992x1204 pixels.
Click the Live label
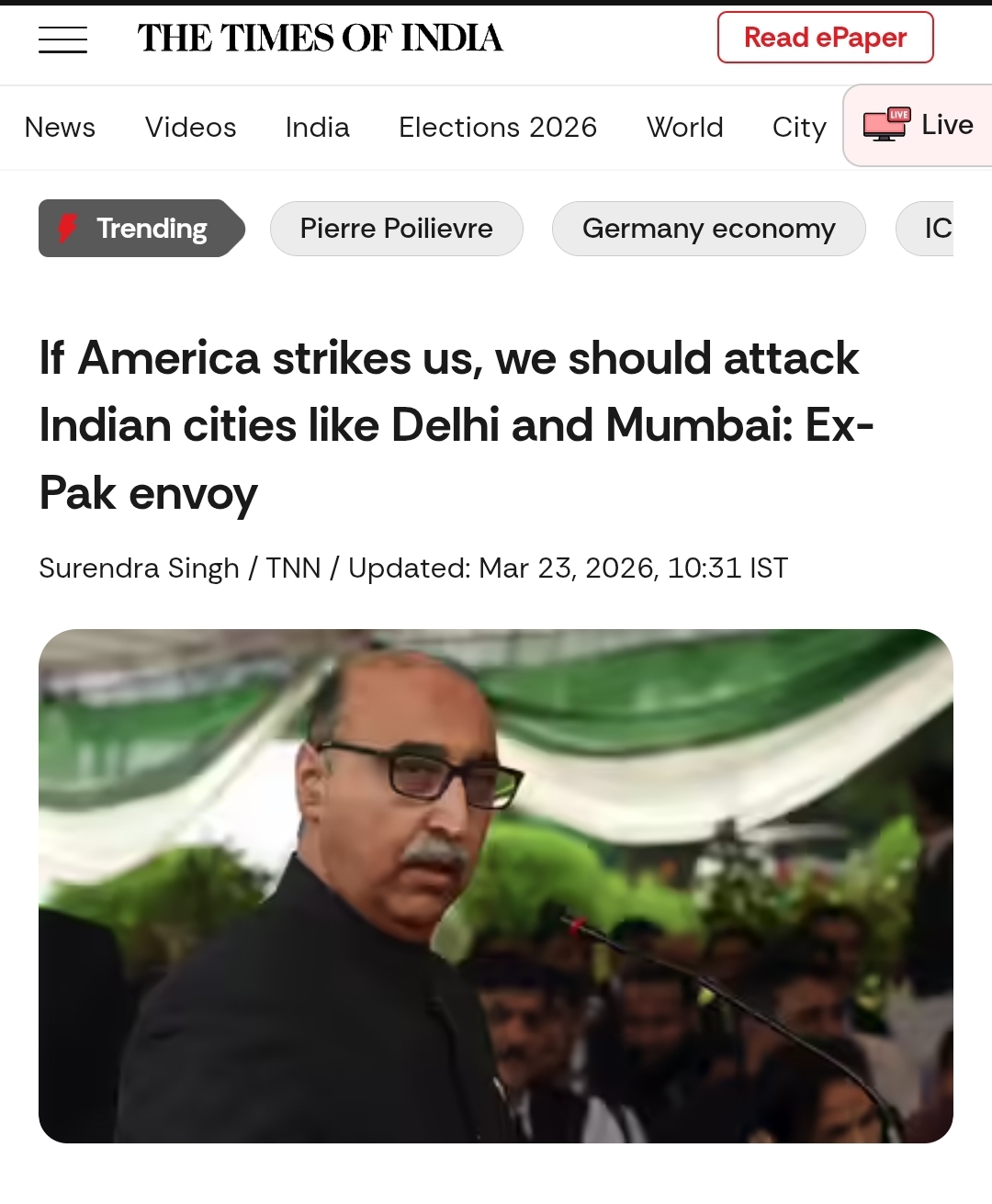click(947, 124)
